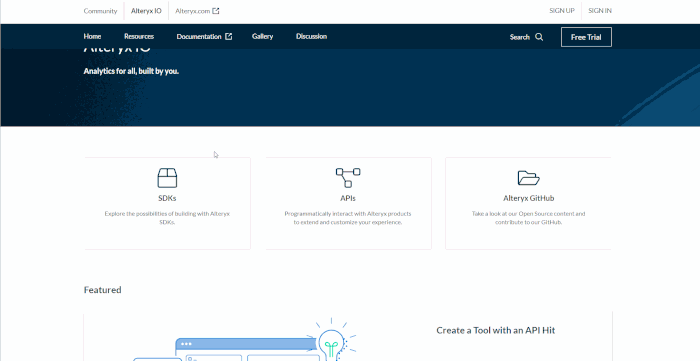Click the SDKs box icon
700x361 pixels.
click(x=167, y=178)
